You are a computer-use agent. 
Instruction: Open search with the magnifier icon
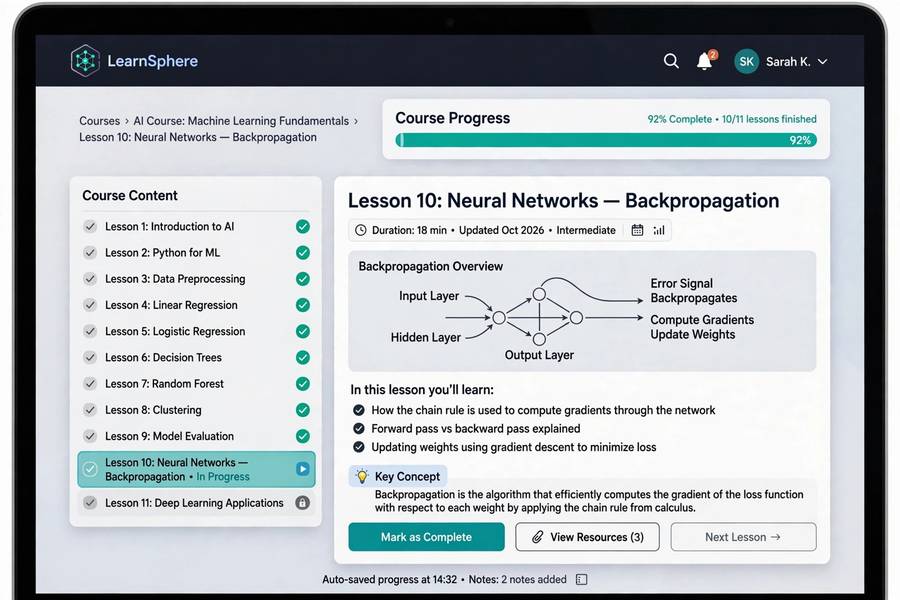click(671, 61)
